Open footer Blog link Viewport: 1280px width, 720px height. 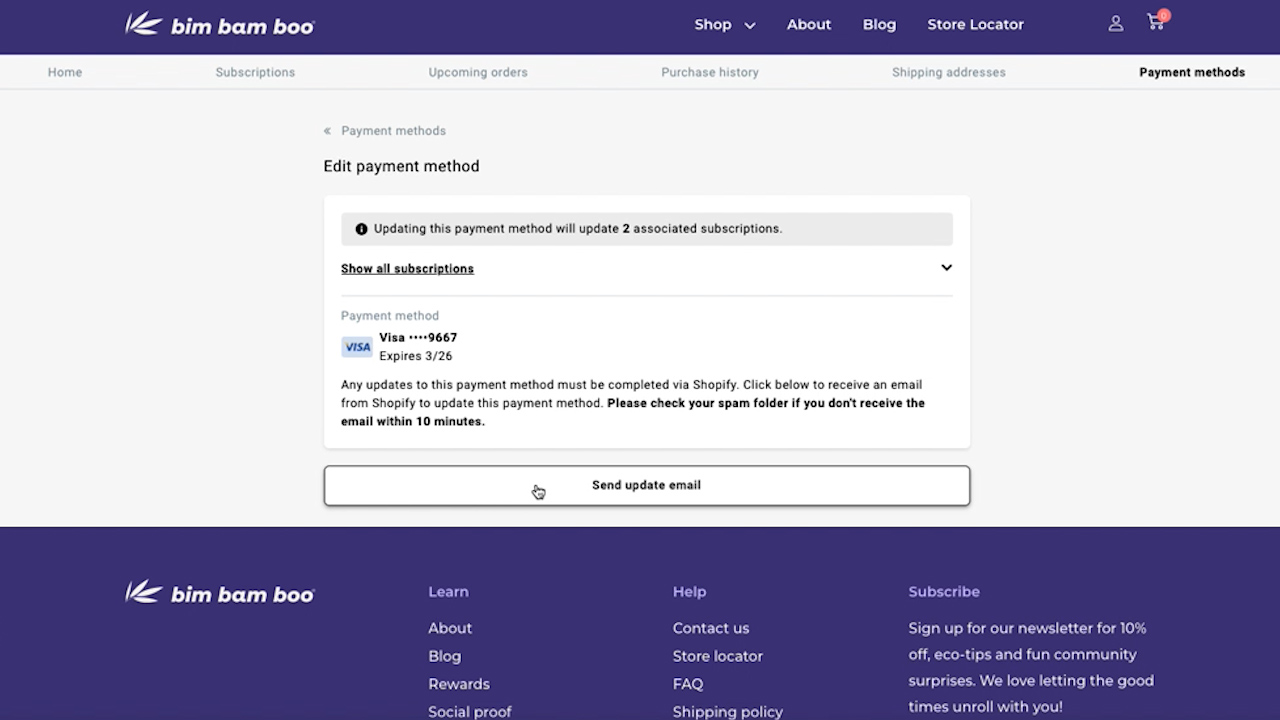(445, 656)
